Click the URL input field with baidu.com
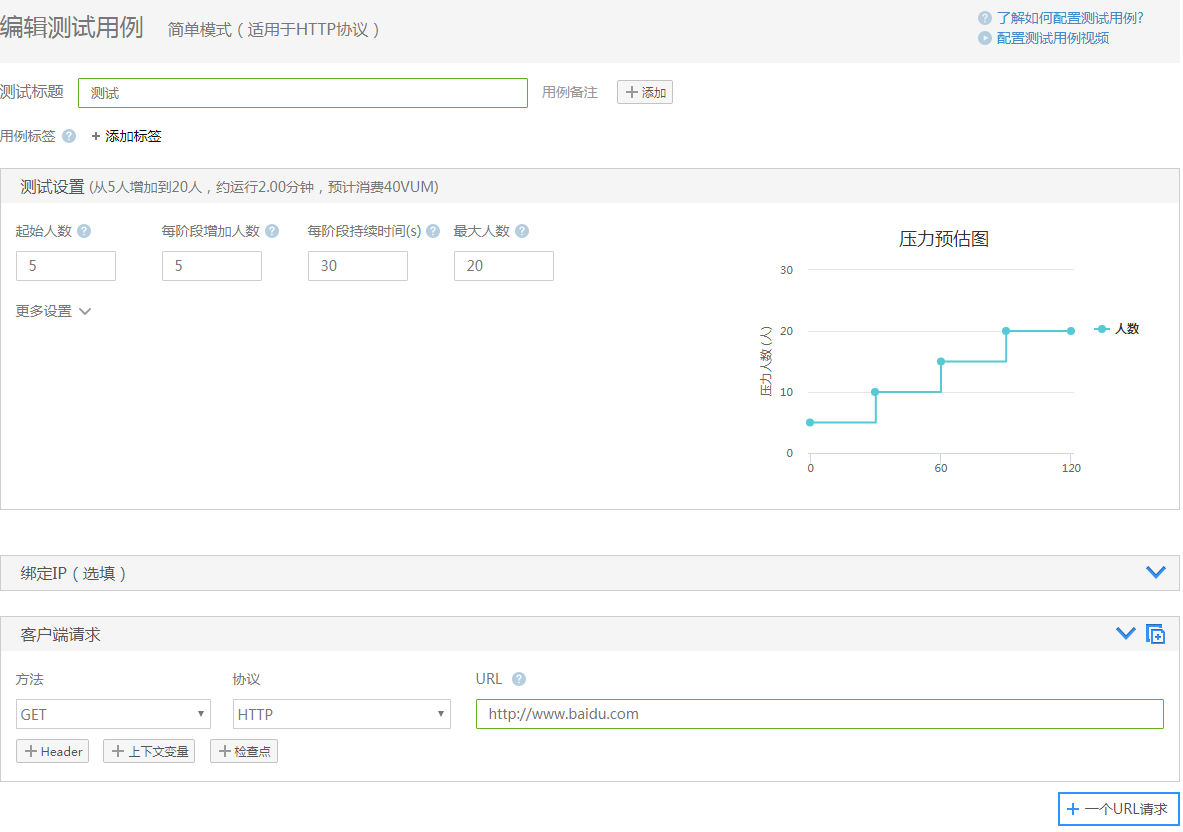This screenshot has width=1183, height=832. click(819, 714)
